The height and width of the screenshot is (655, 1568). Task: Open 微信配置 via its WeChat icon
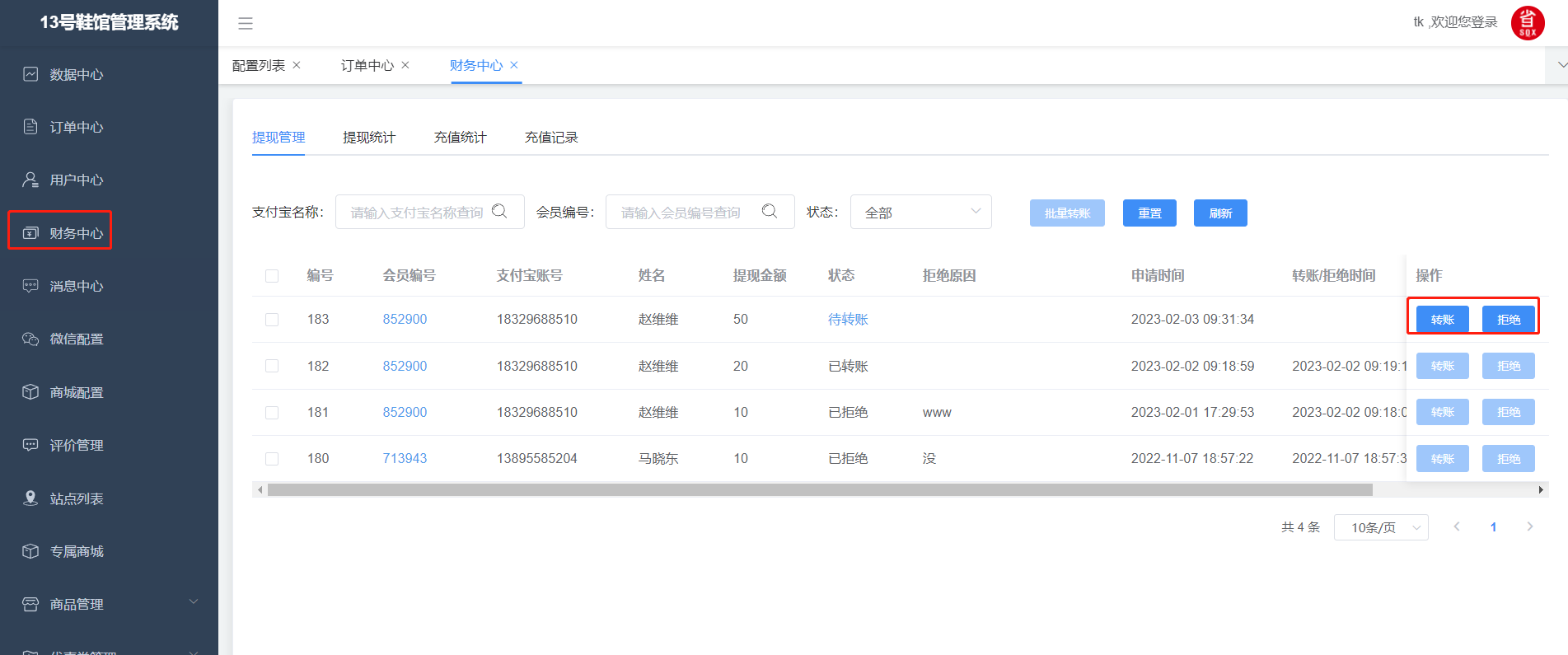tap(30, 339)
